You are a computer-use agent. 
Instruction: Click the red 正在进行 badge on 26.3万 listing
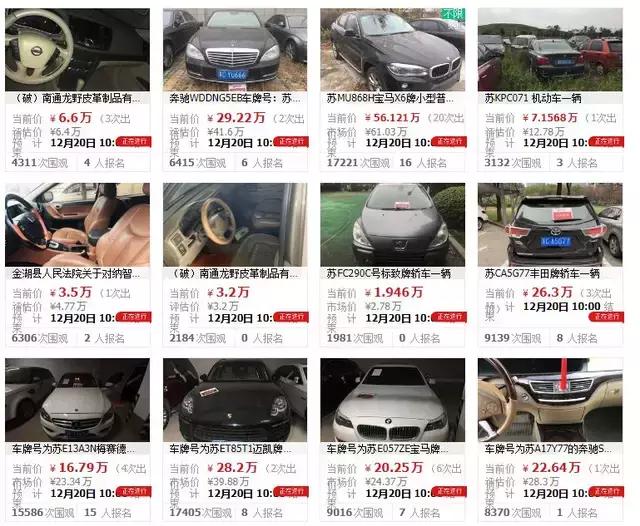(606, 317)
